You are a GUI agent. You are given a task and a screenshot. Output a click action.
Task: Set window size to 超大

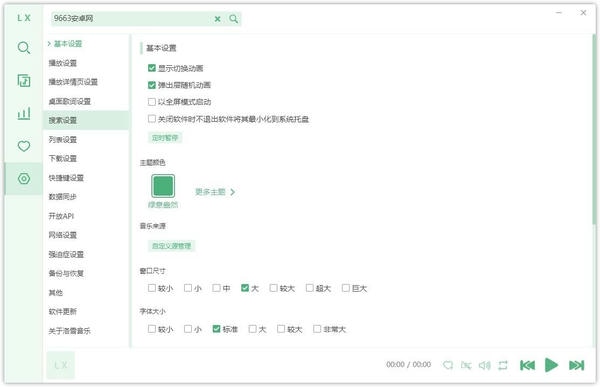point(309,288)
